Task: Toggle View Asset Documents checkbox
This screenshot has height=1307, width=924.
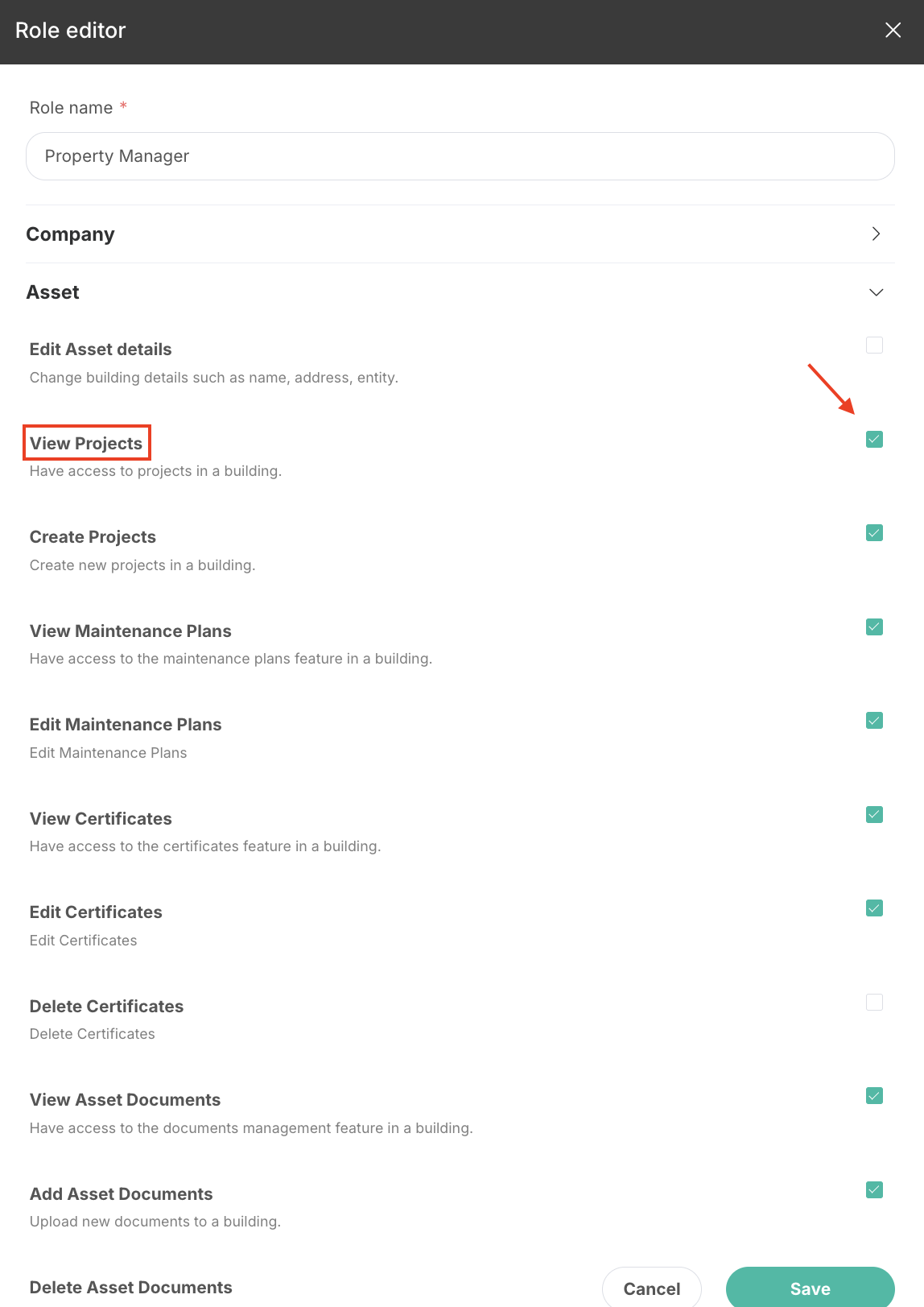Action: coord(874,1096)
